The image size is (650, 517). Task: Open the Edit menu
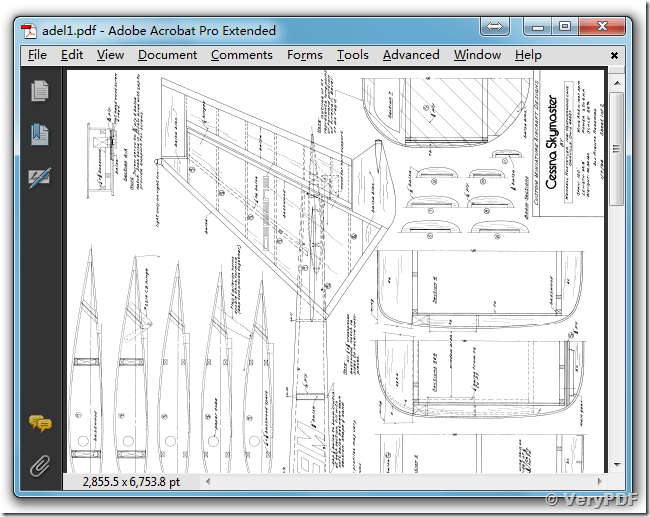72,55
